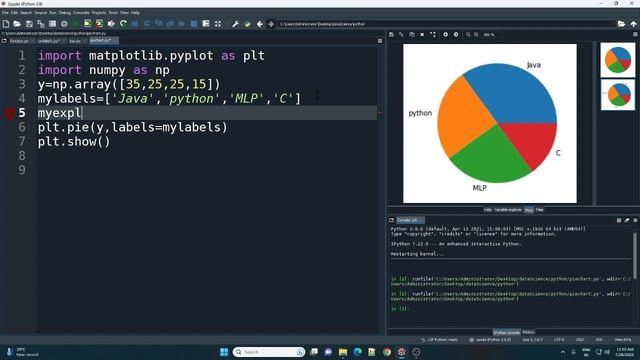Click the taskbar Search box
640x360 pixels.
pos(269,352)
